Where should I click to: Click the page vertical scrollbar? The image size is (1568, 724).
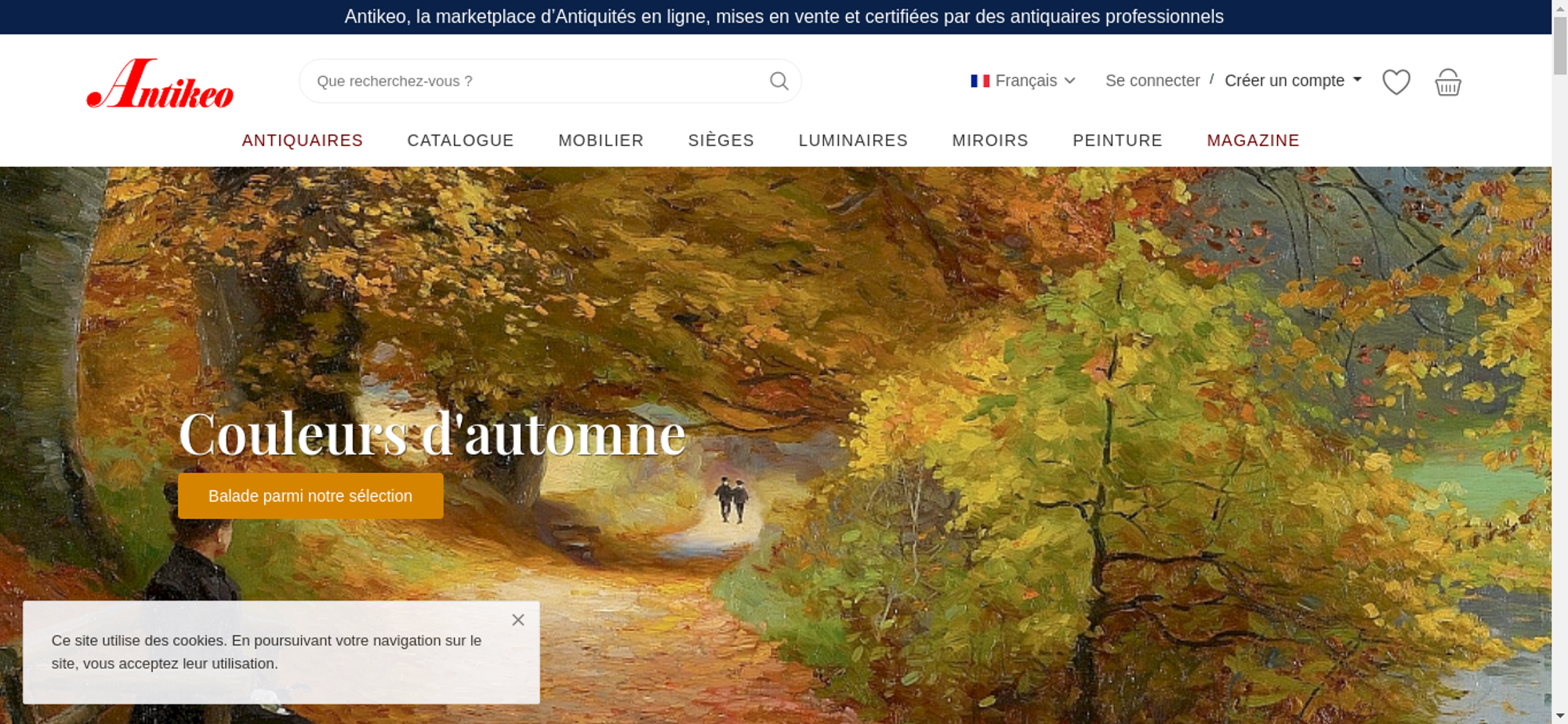1559,362
